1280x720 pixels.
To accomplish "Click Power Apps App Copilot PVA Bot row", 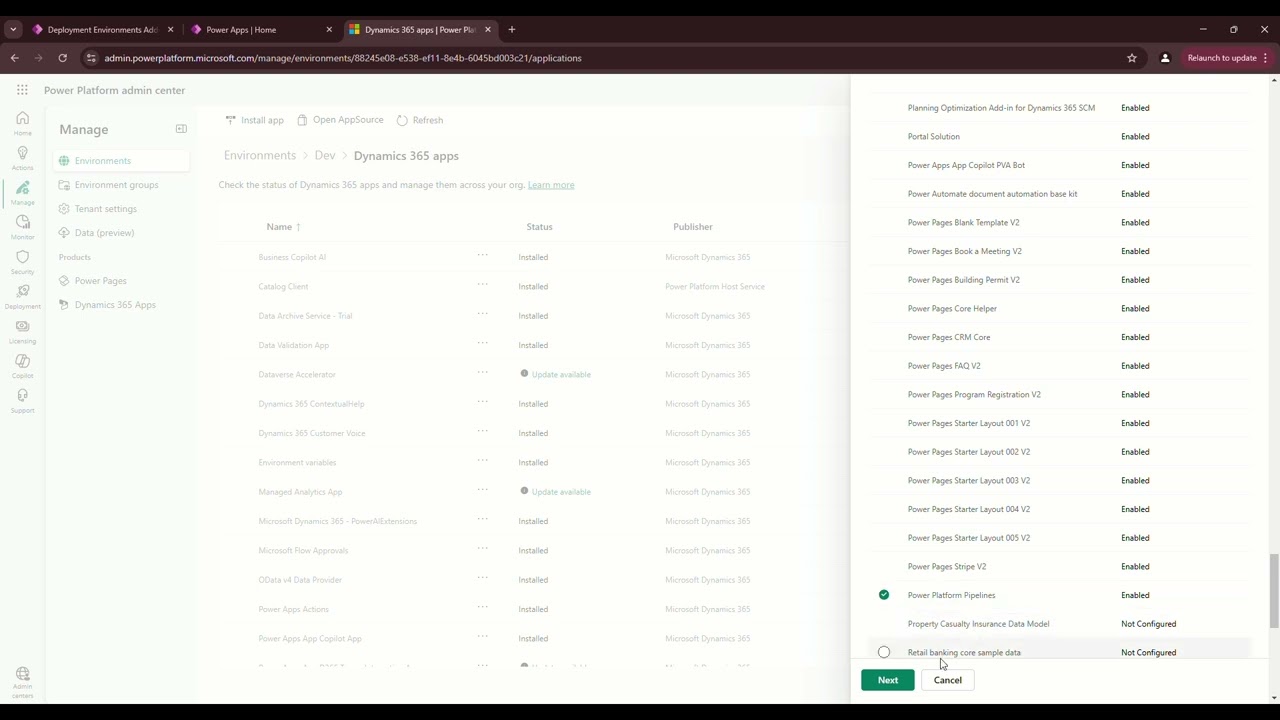I will 1060,165.
